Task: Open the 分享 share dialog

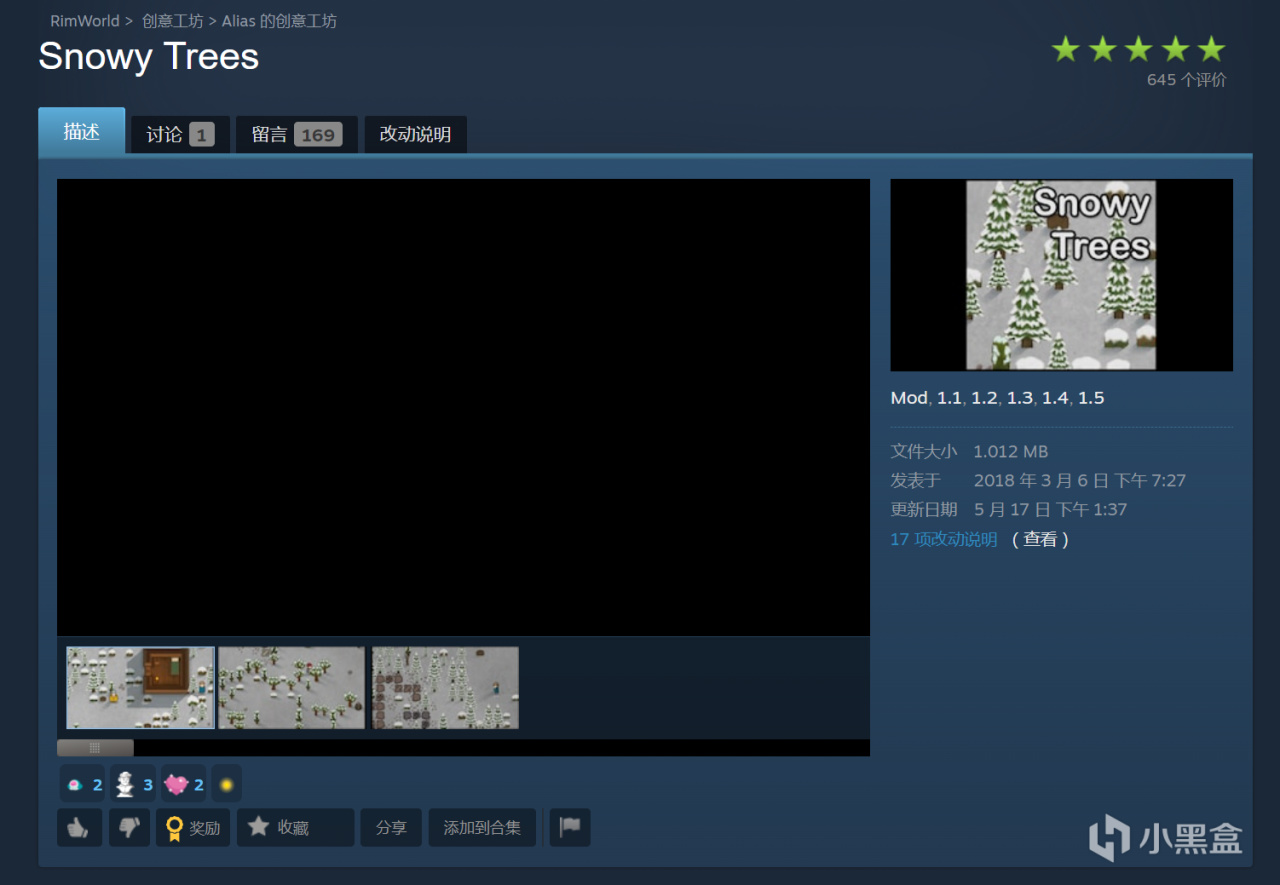Action: point(391,828)
